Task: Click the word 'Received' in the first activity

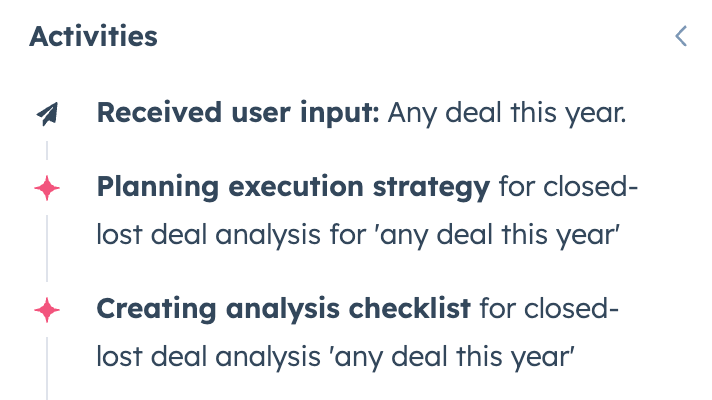Action: click(148, 114)
